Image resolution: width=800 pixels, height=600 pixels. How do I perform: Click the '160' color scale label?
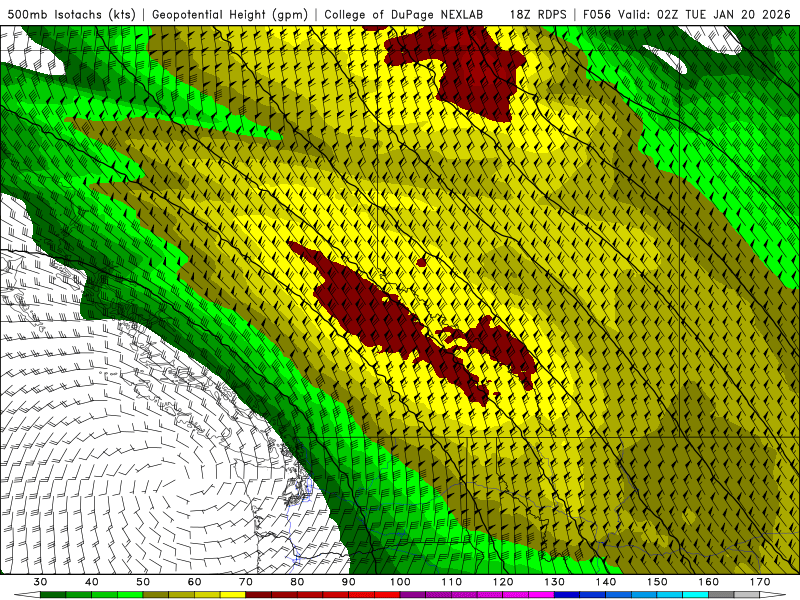[709, 582]
